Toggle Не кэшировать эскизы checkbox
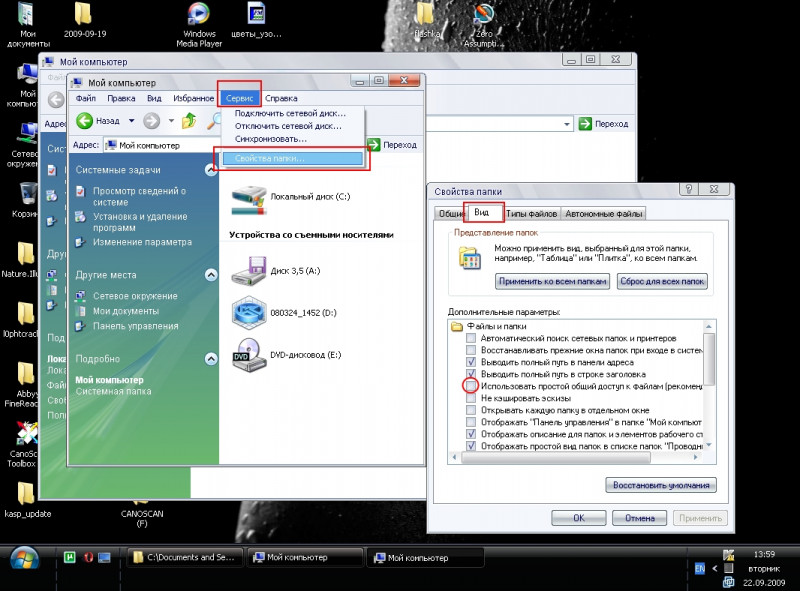Screen dimensions: 800x591 click(471, 398)
